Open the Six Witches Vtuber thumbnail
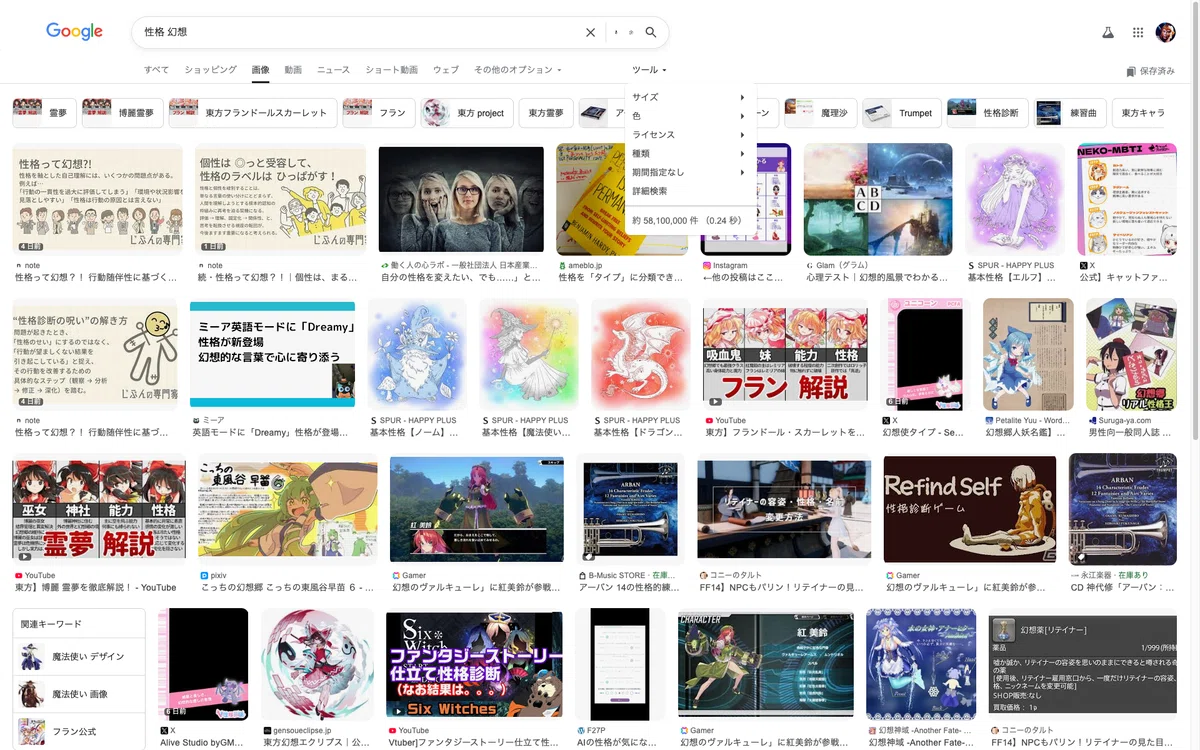 click(x=474, y=664)
